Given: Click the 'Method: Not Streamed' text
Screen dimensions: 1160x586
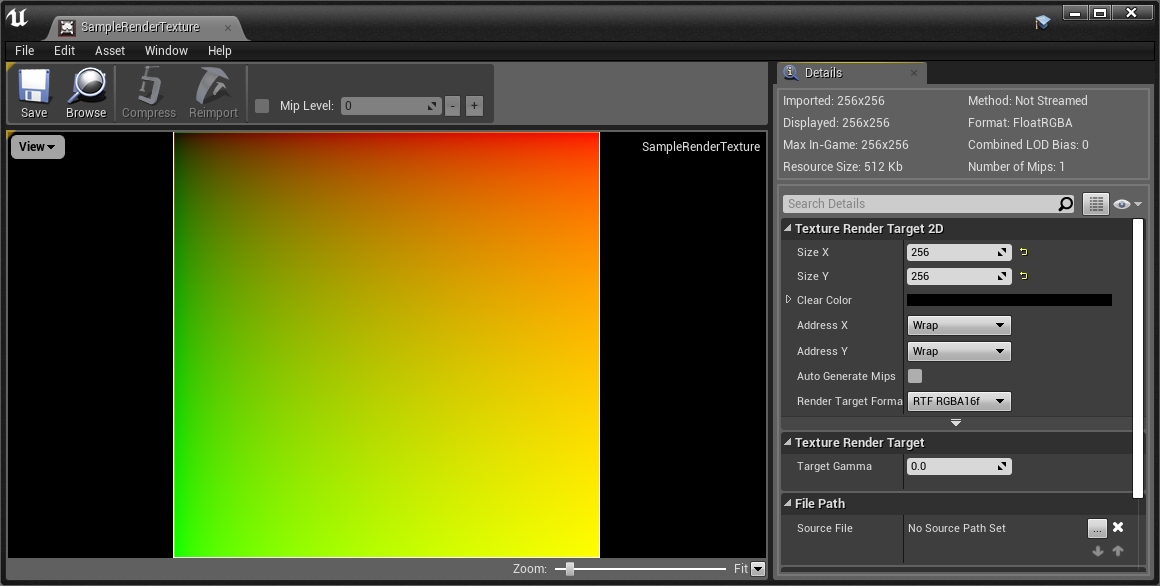Looking at the screenshot, I should (1028, 101).
